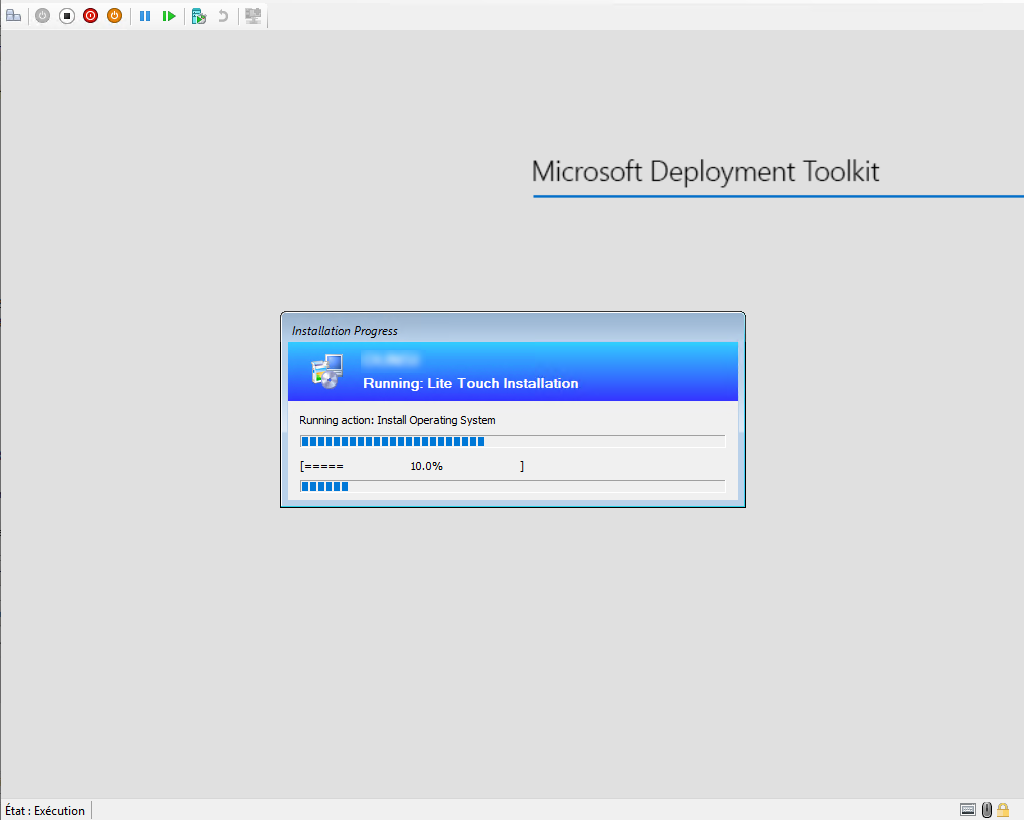Create a checkpoint of the virtual machine
This screenshot has height=820, width=1024.
199,16
